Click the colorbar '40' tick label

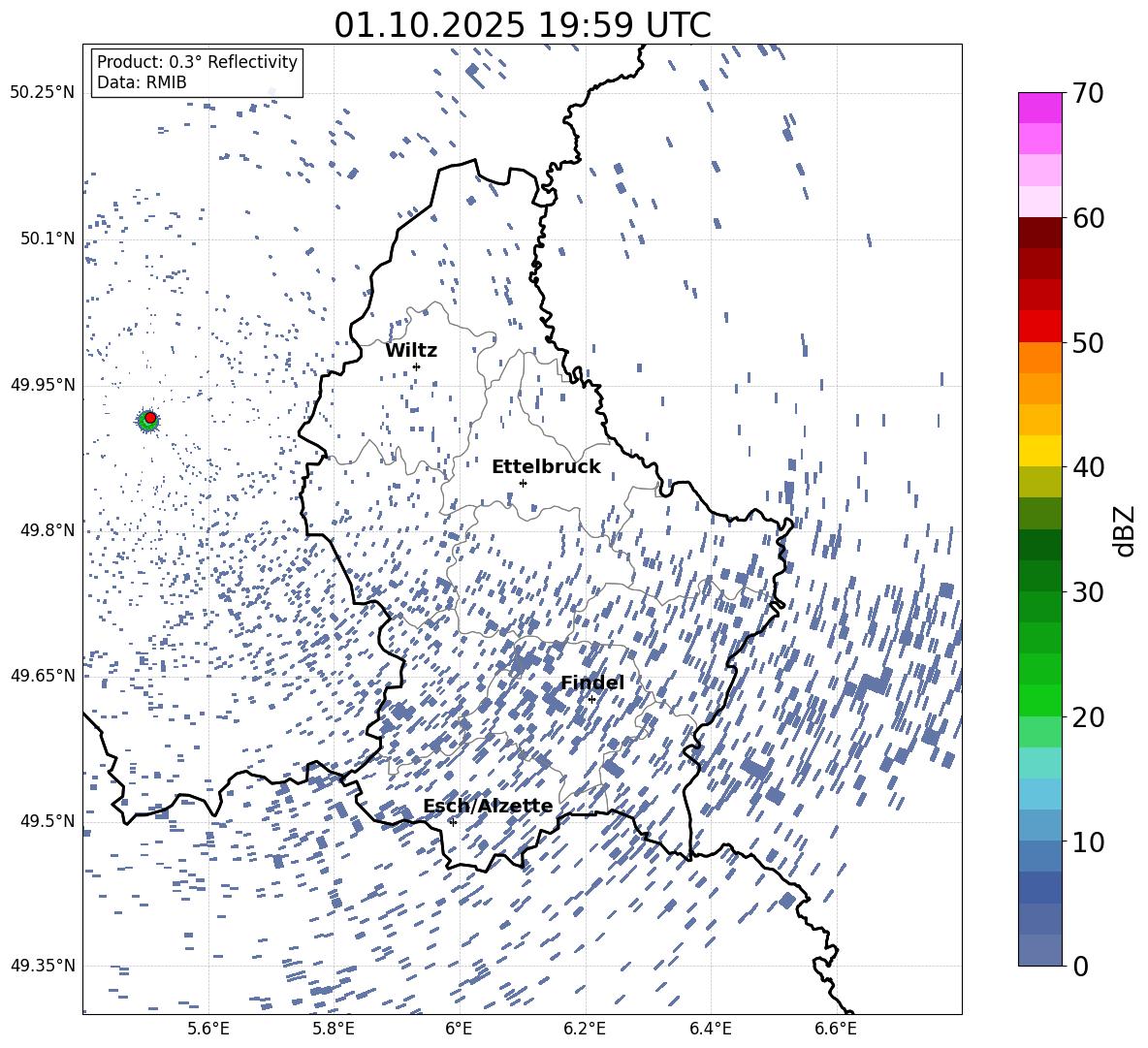click(1087, 467)
